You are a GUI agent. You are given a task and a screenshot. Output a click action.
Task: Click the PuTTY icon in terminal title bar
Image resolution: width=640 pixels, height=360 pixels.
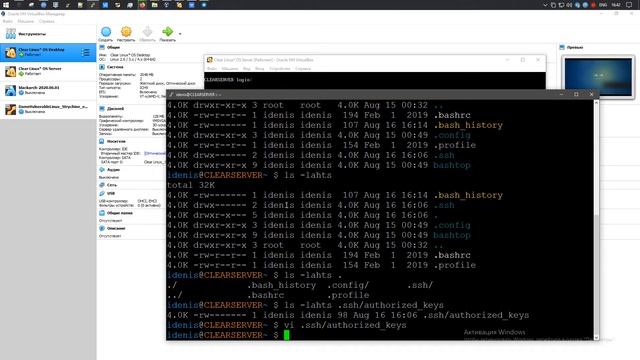171,94
